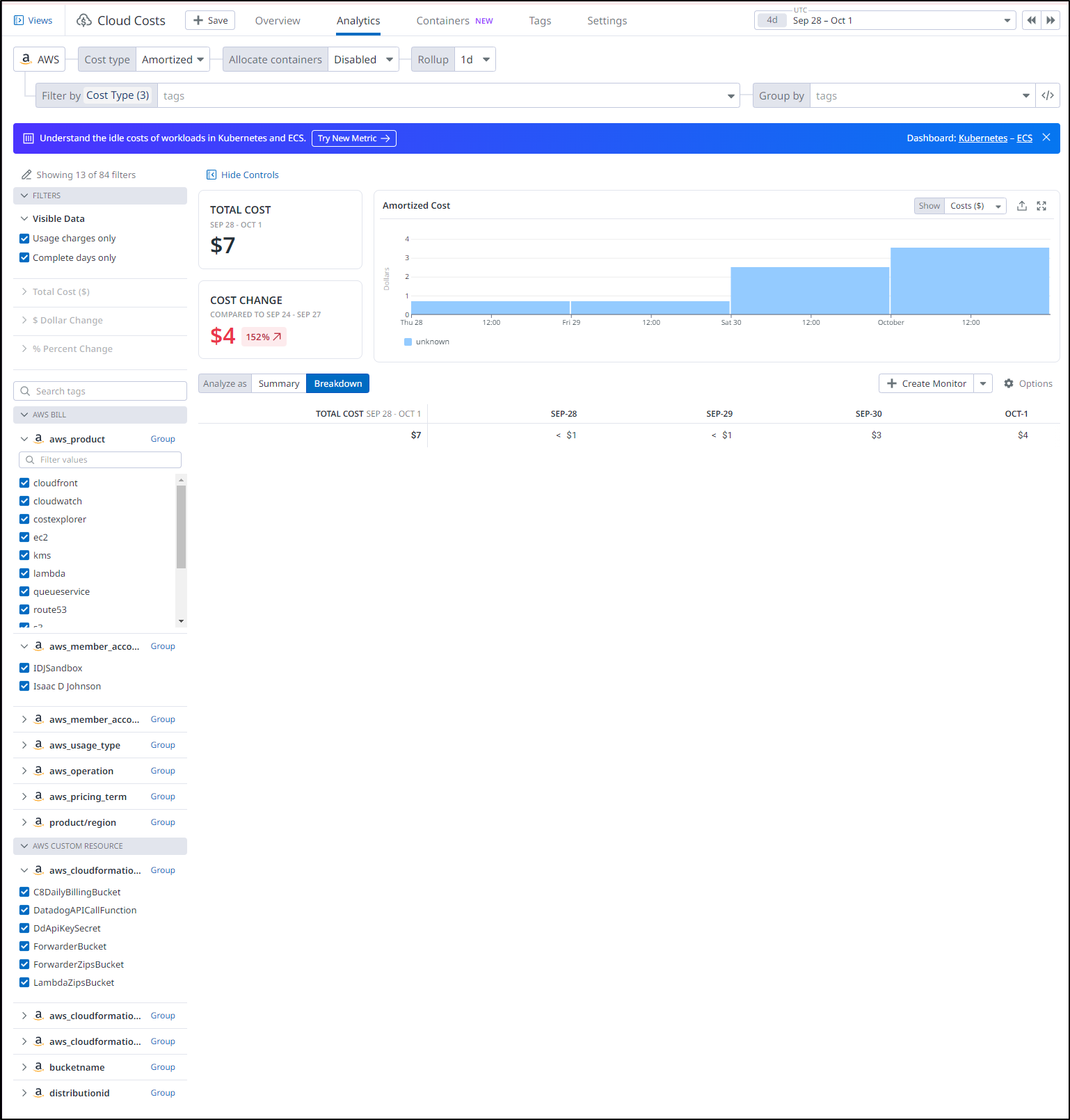Screen dimensions: 1070x1120
Task: Click the plus icon on the Save button
Action: tap(198, 20)
